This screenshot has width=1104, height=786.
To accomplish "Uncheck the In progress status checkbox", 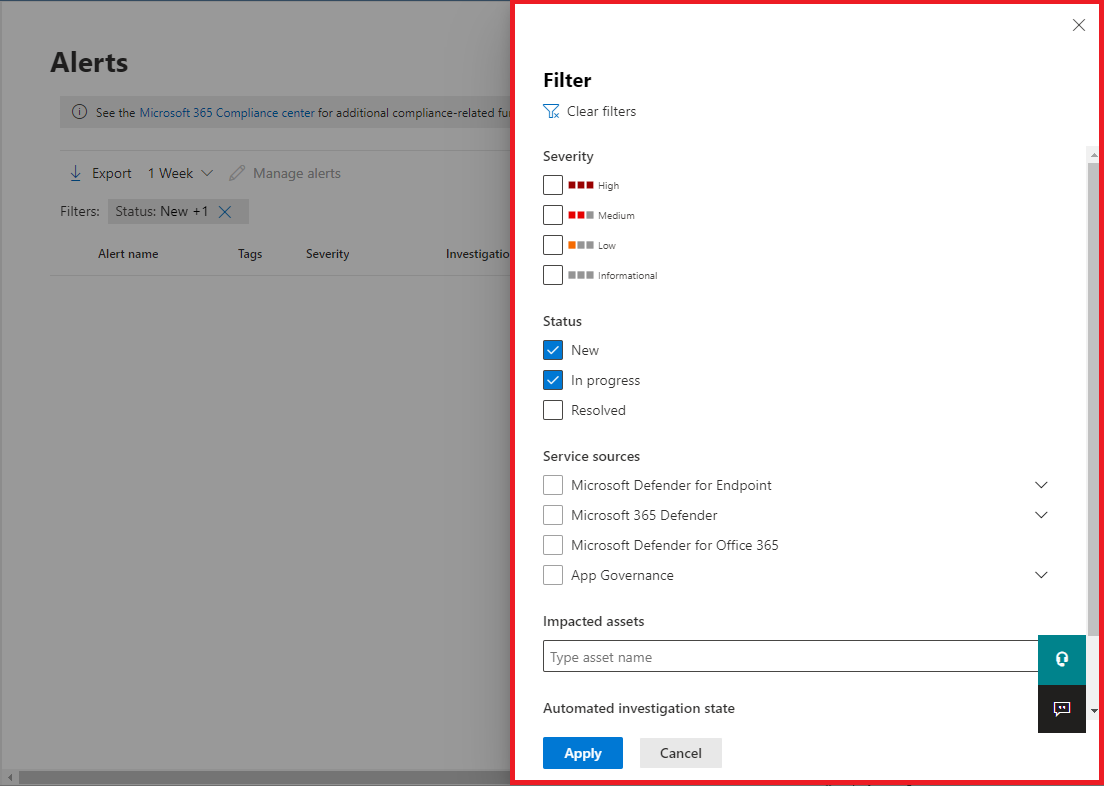I will [553, 380].
